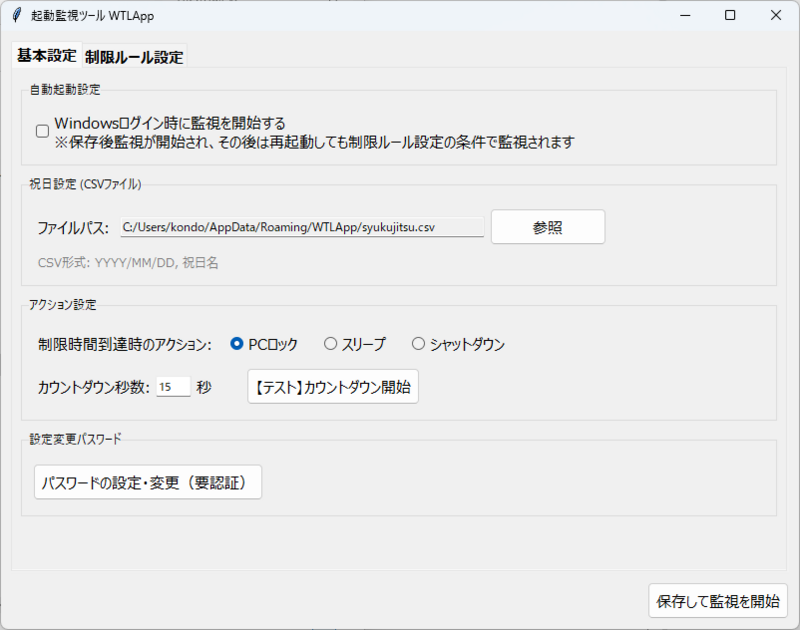The width and height of the screenshot is (800, 630).
Task: Click the feather app icon in title bar
Action: click(16, 16)
